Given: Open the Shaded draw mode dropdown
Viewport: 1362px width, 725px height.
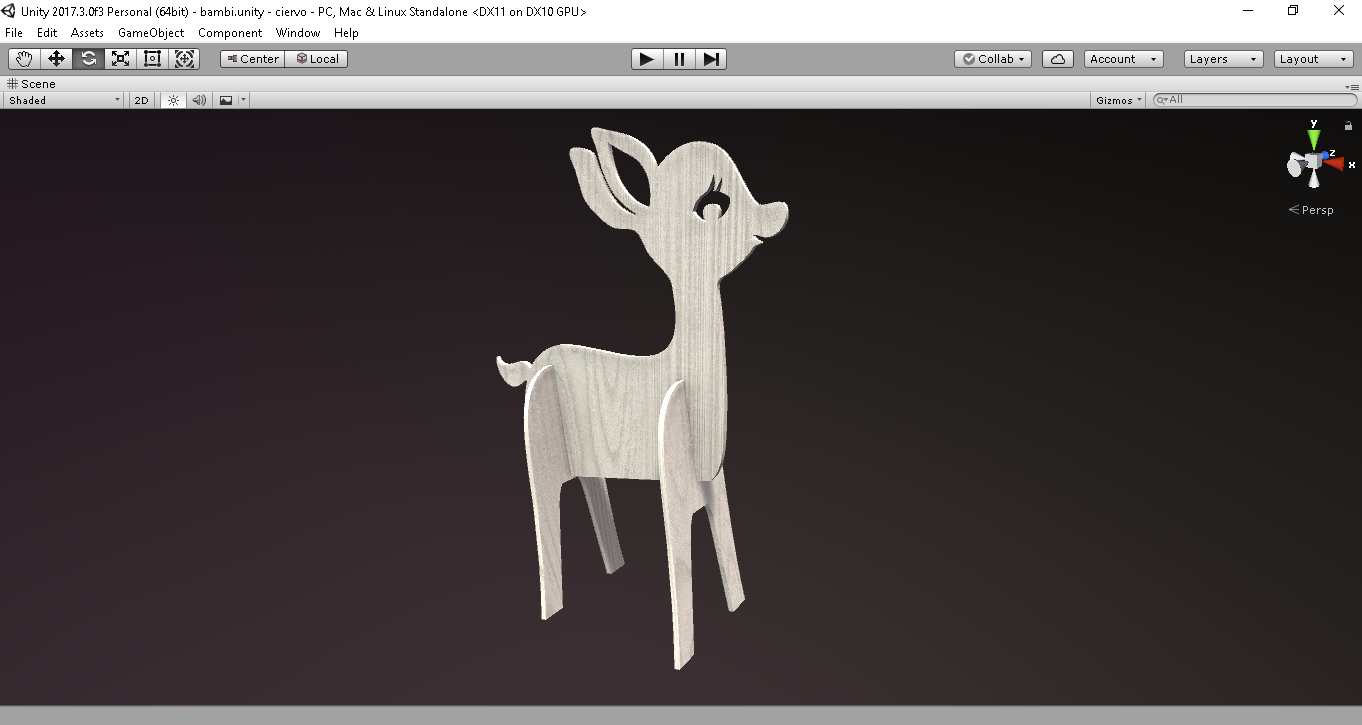Looking at the screenshot, I should point(64,100).
